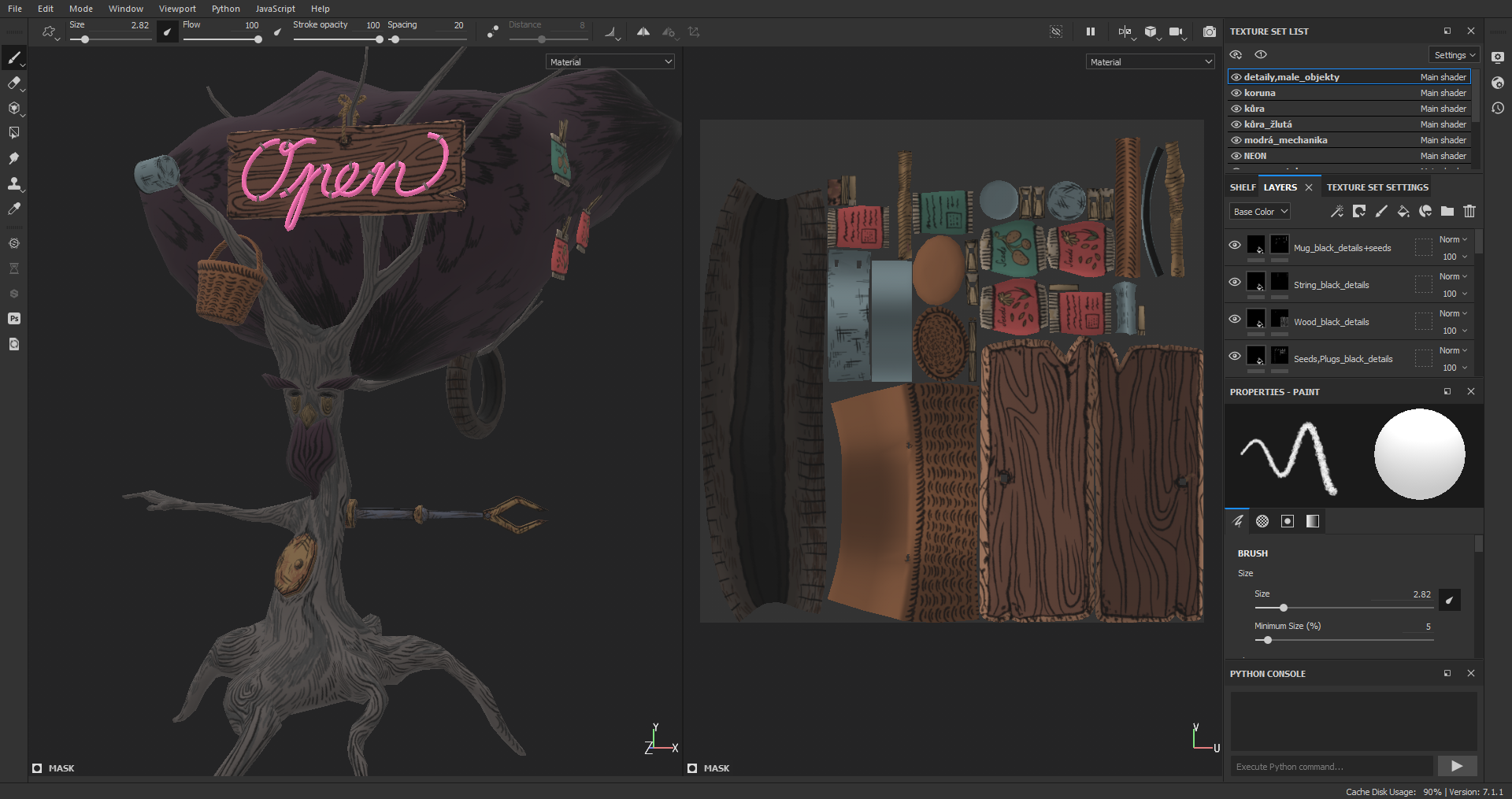The width and height of the screenshot is (1512, 799).
Task: Toggle visibility of koruna texture set
Action: point(1236,93)
